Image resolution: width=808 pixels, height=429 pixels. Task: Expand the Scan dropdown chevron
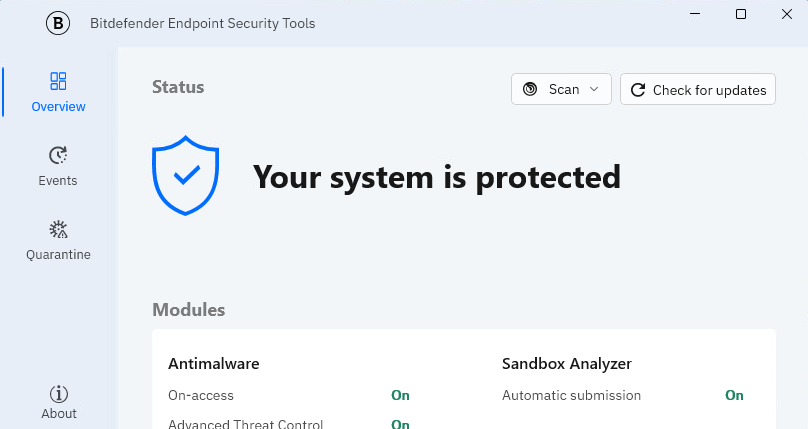[x=594, y=89]
